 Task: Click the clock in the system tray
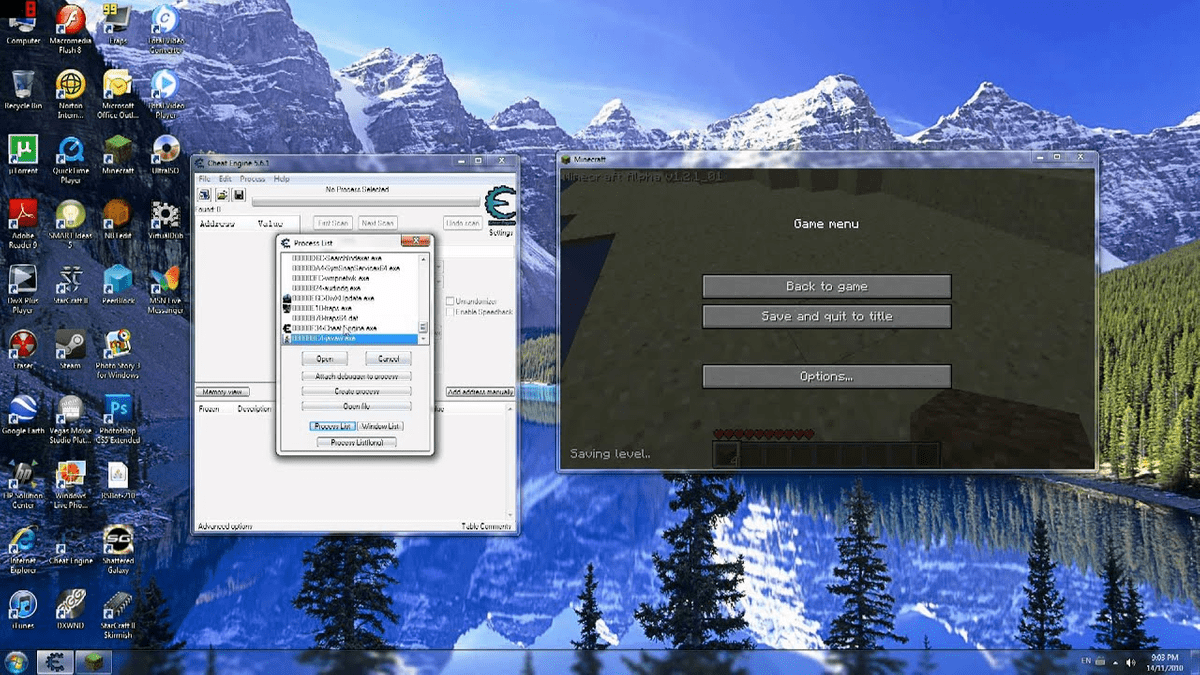tap(1163, 662)
